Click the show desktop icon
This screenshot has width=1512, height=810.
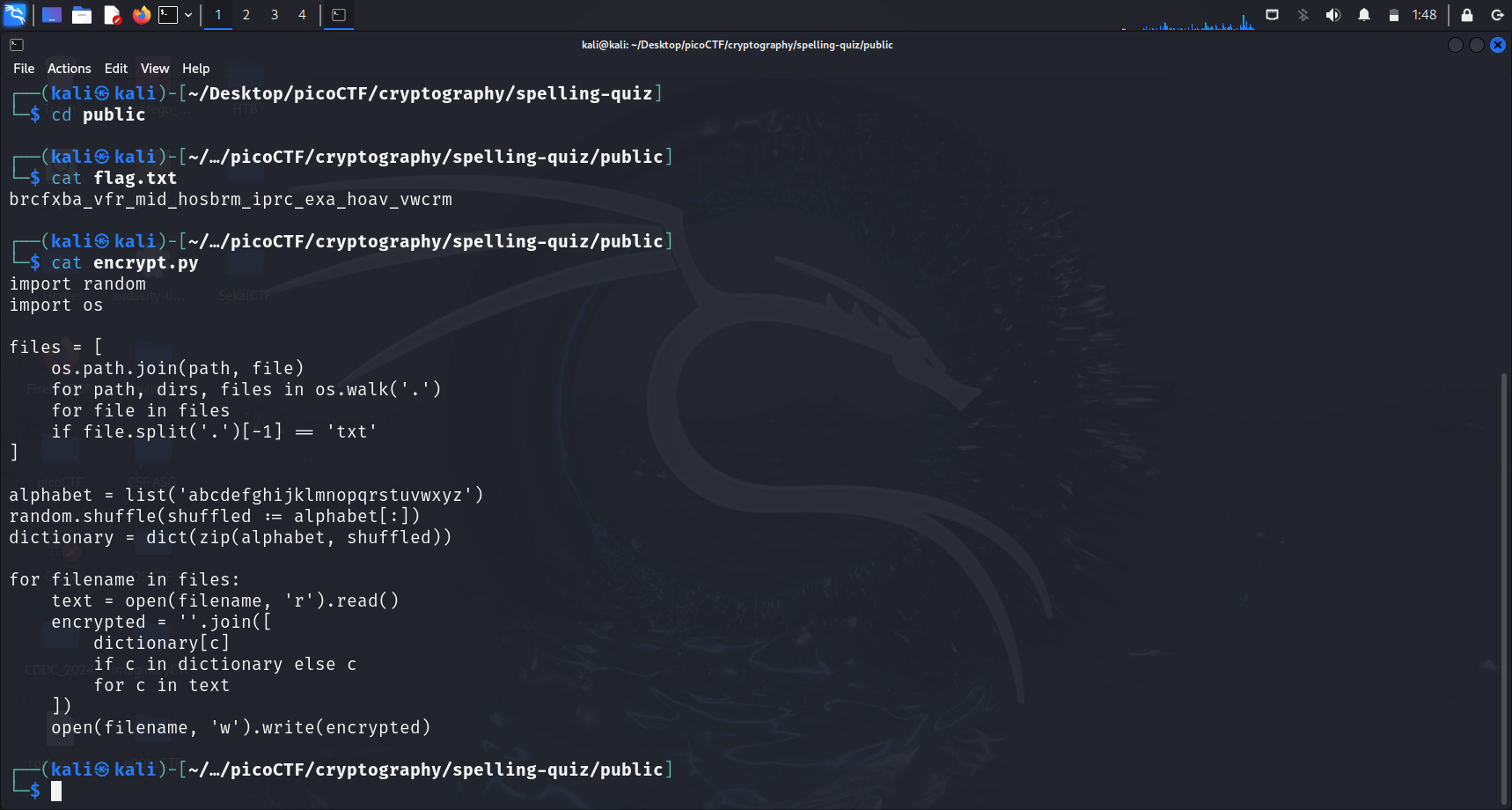(52, 15)
